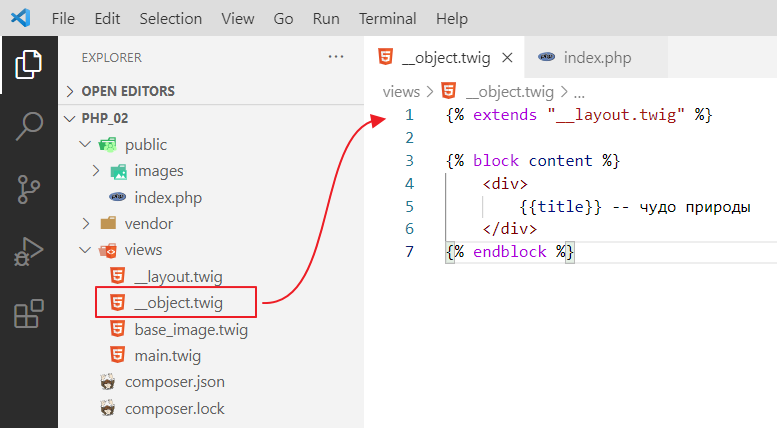The width and height of the screenshot is (777, 428).
Task: Close the __object.twig editor tab
Action: point(507,57)
